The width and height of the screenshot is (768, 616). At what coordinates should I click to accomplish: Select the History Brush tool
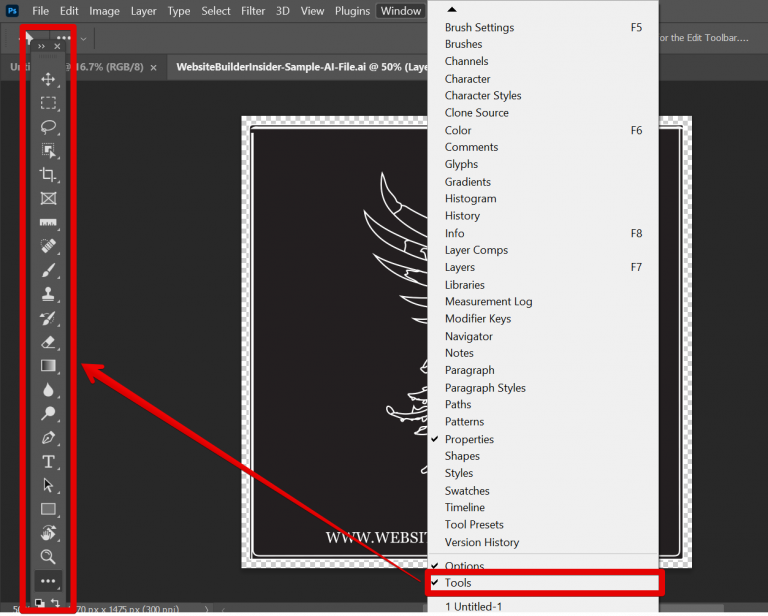(x=48, y=318)
